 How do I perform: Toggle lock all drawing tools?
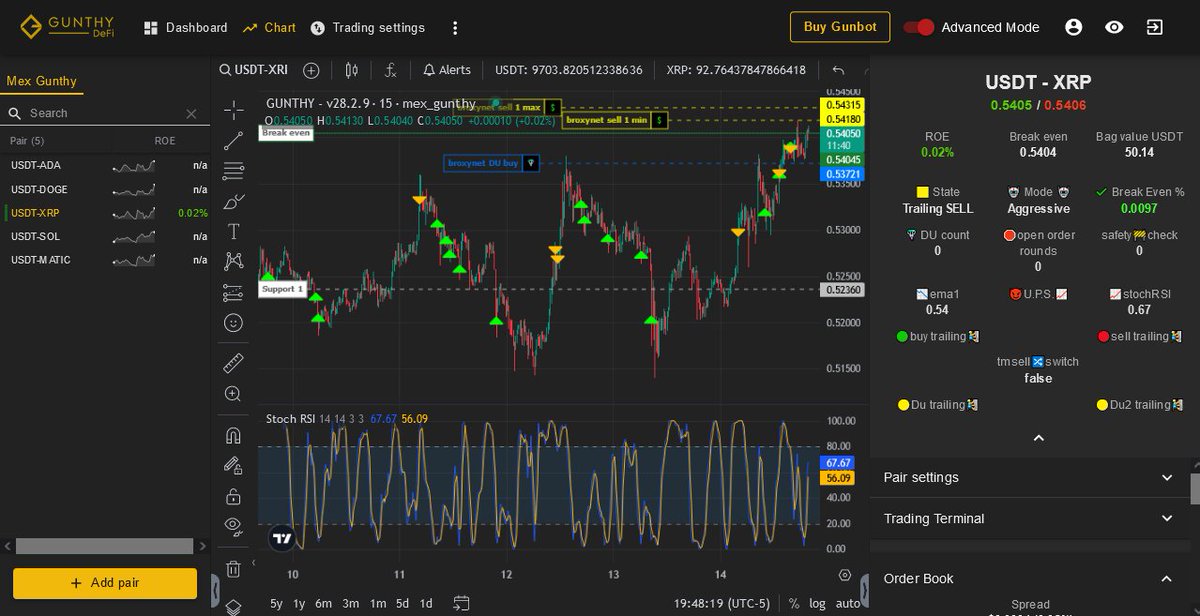[233, 496]
